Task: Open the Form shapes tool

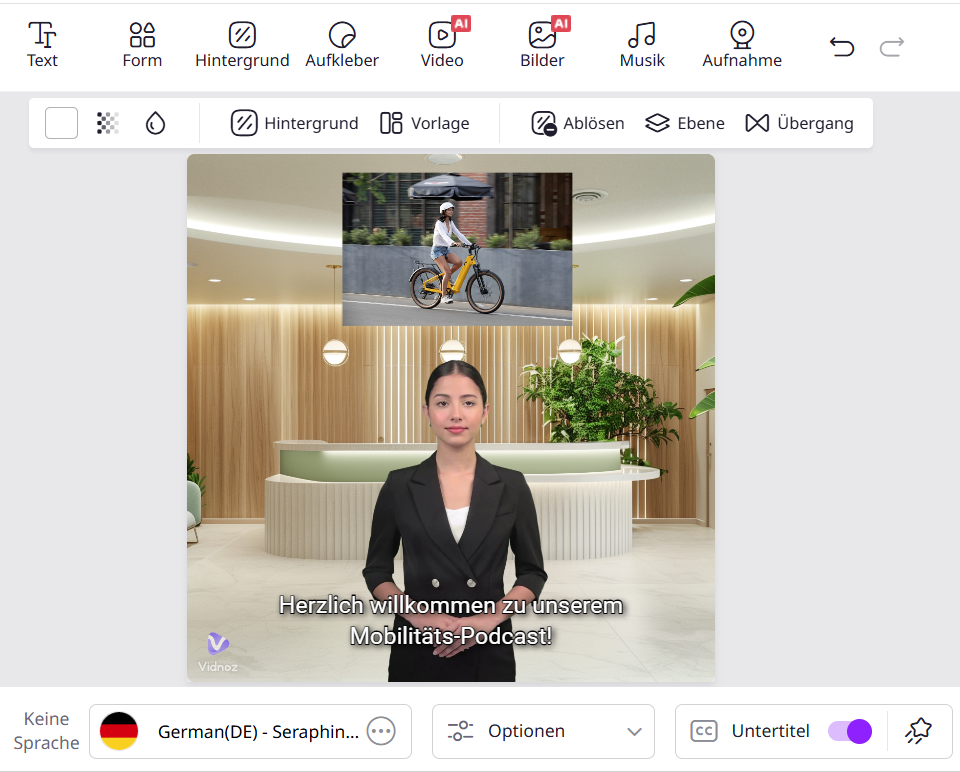Action: (142, 45)
